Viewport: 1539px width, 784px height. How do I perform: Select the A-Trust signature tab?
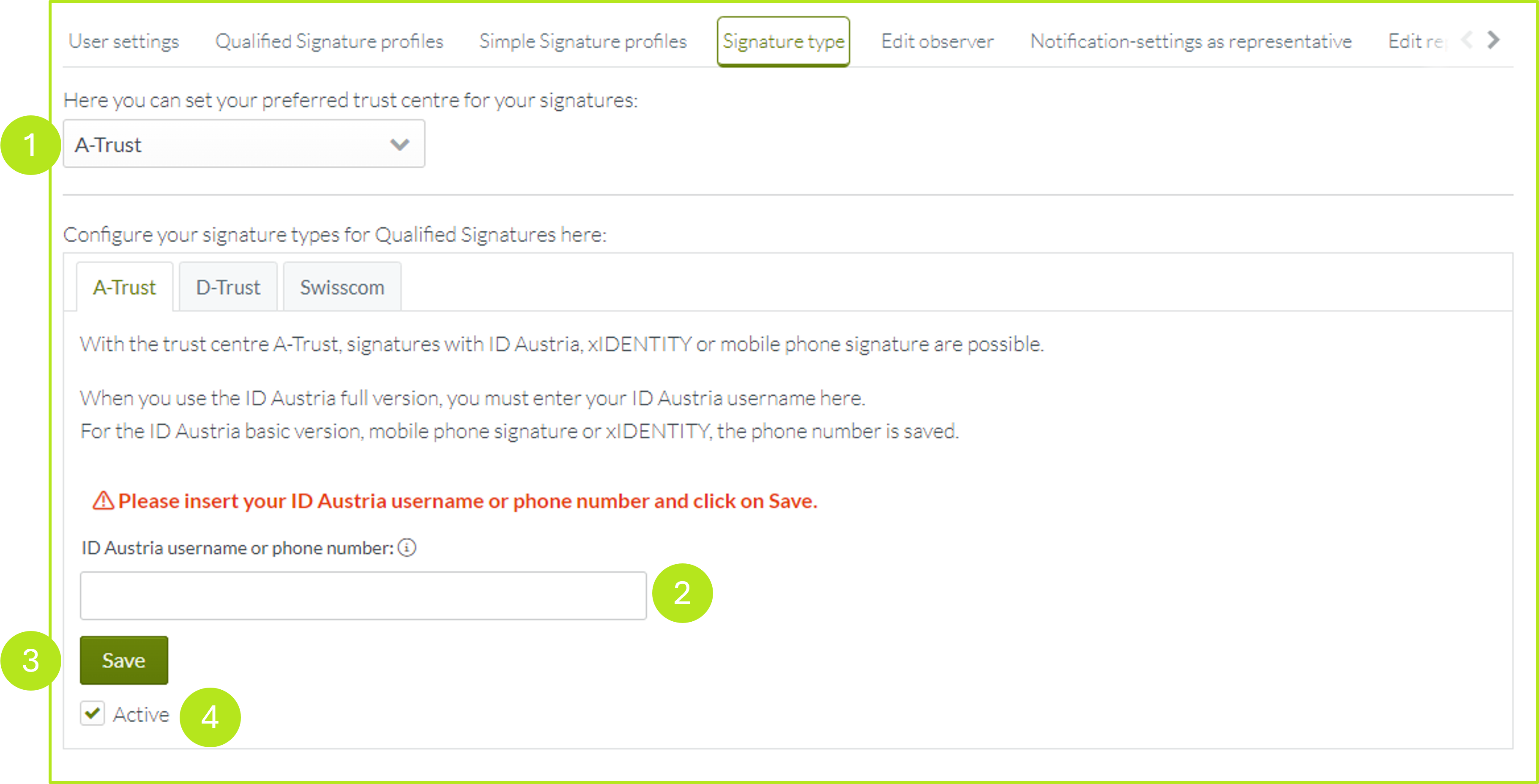coord(124,287)
